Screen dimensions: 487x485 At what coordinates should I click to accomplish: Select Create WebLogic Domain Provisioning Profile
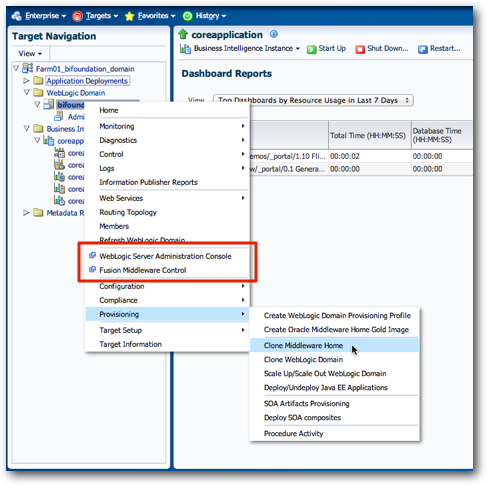[x=334, y=315]
